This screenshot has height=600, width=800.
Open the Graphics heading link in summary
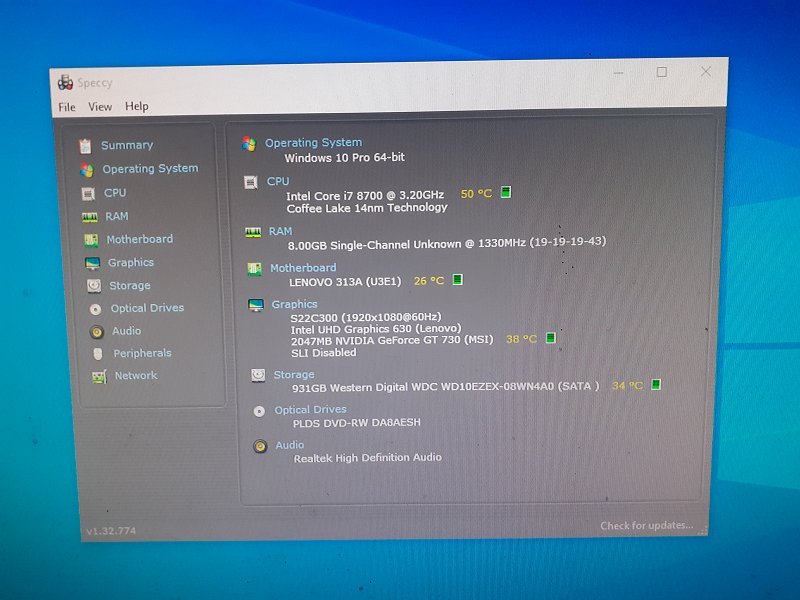coord(294,305)
